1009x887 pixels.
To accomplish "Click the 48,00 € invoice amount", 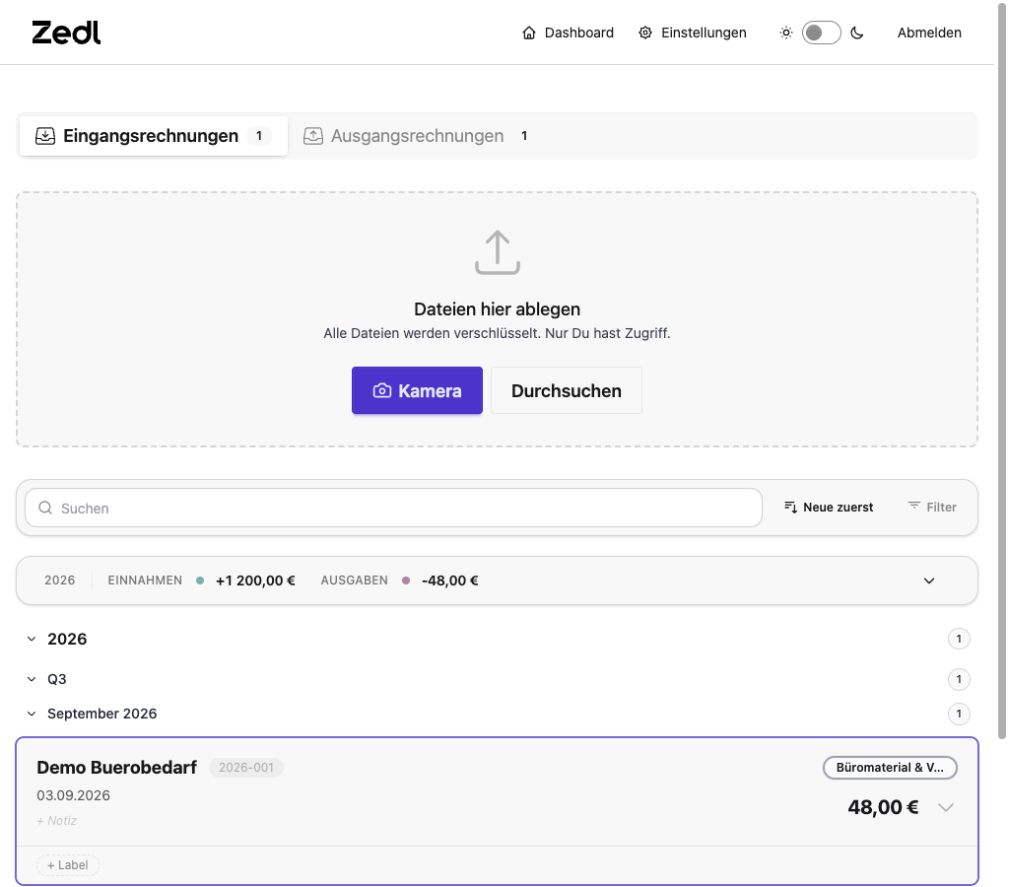I will (x=883, y=807).
